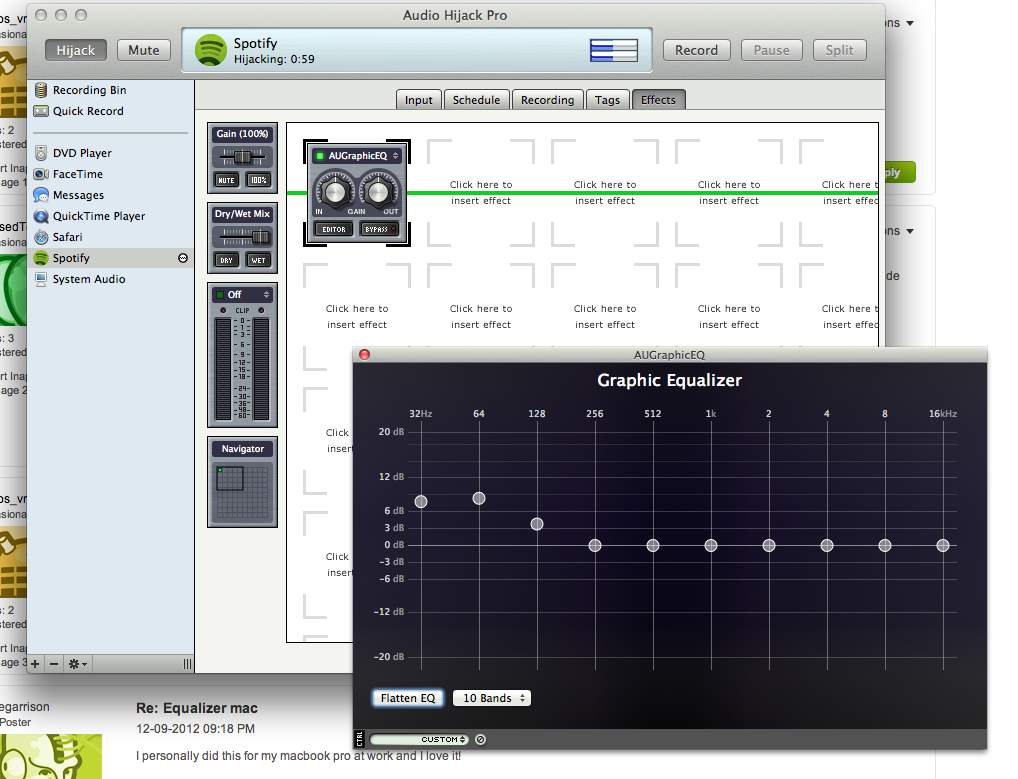Toggle the MUTE button in Gain panel
Screen dimensions: 1018x779
click(x=226, y=180)
